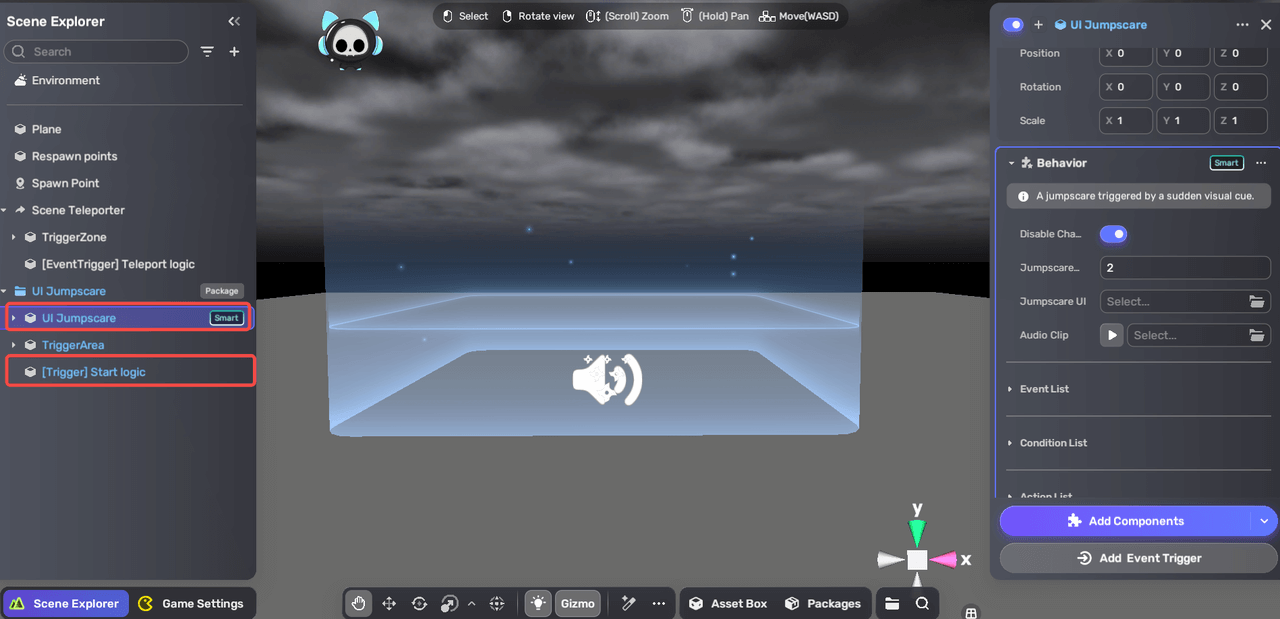1280x619 pixels.
Task: Open the Jumpscare UI file picker
Action: click(1257, 301)
